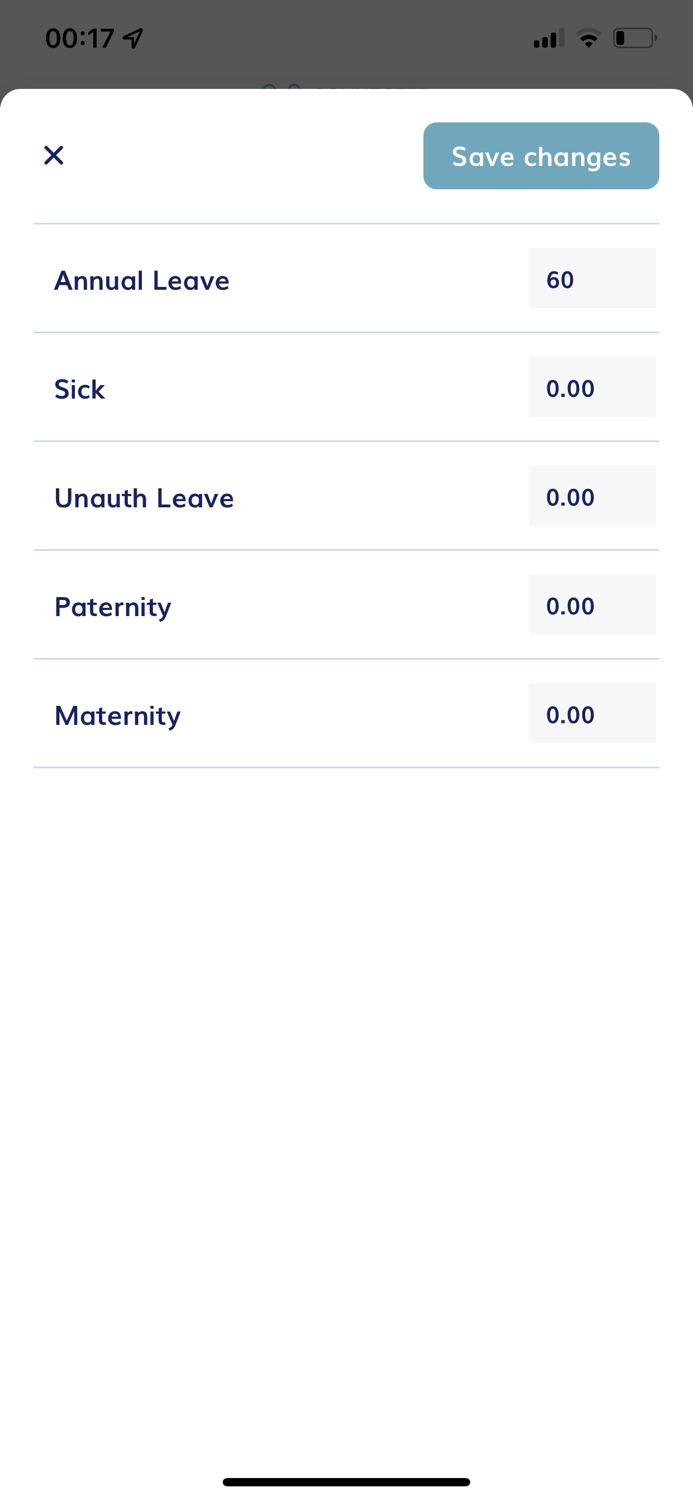Tap the Unauth Leave row label
693x1500 pixels.
click(x=144, y=498)
